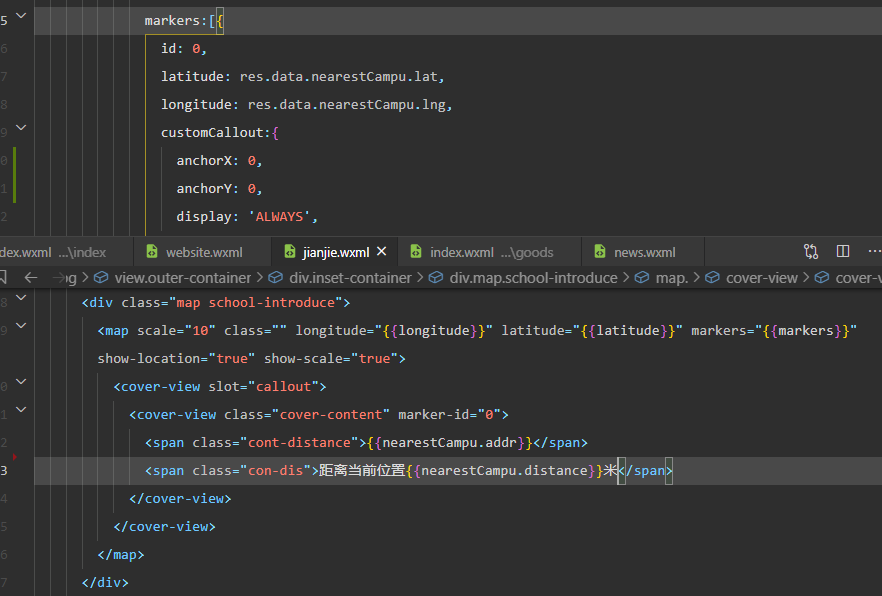The image size is (882, 596).
Task: Click the cube icon before div.map.school-introduce
Action: tap(436, 277)
